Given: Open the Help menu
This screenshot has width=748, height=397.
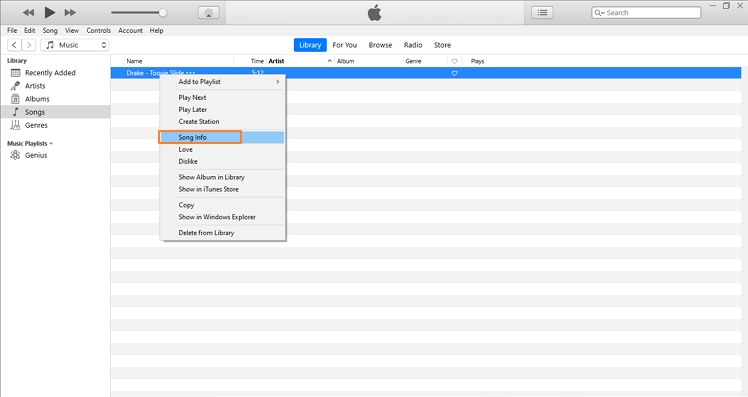Looking at the screenshot, I should 156,31.
